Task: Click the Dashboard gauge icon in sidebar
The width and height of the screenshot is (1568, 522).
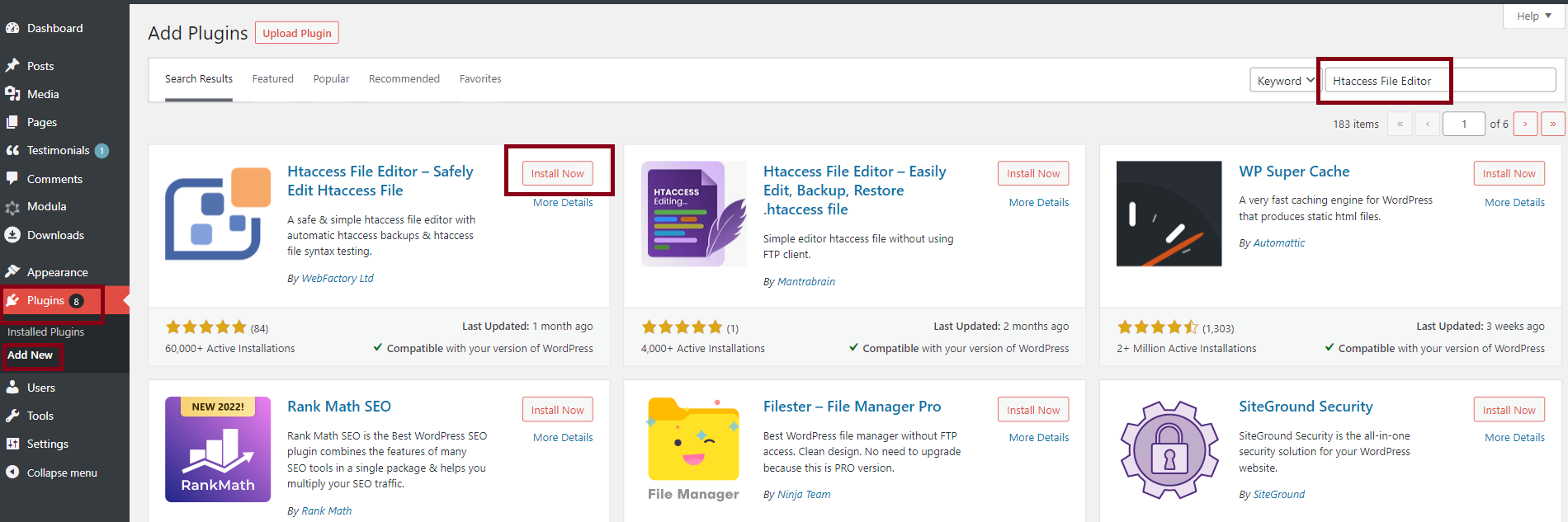Action: pos(12,28)
